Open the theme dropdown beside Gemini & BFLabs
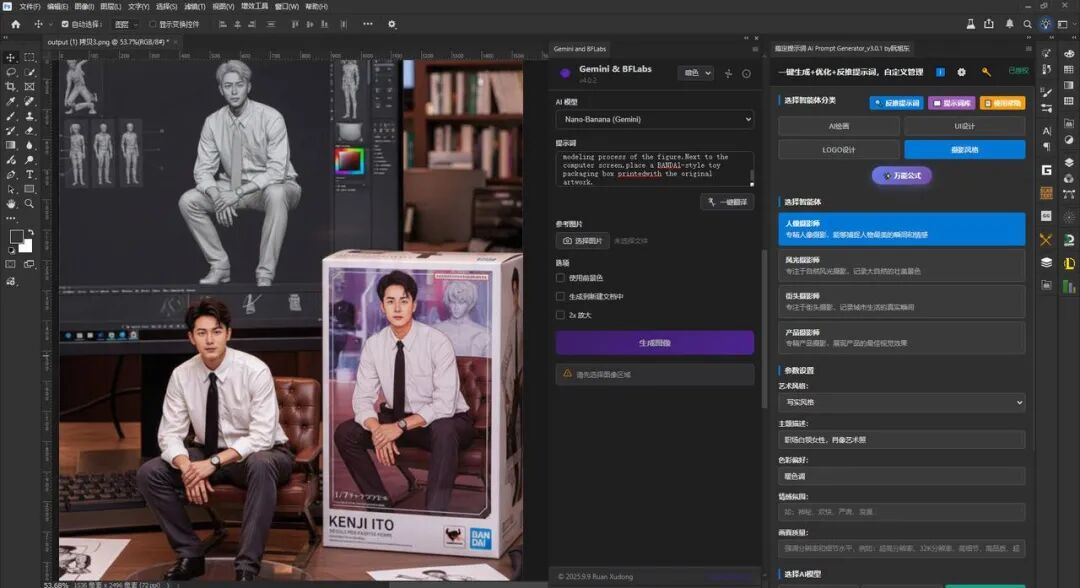Viewport: 1080px width, 588px height. click(696, 73)
